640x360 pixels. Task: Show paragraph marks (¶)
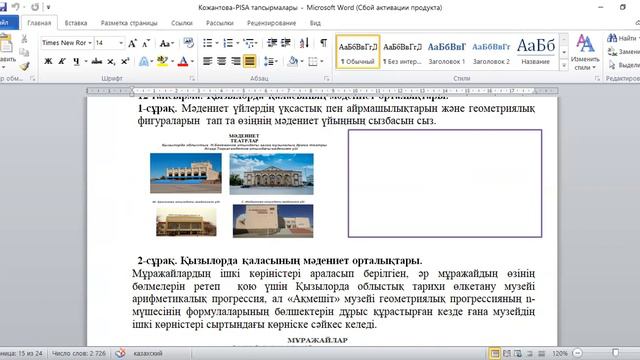(x=323, y=43)
